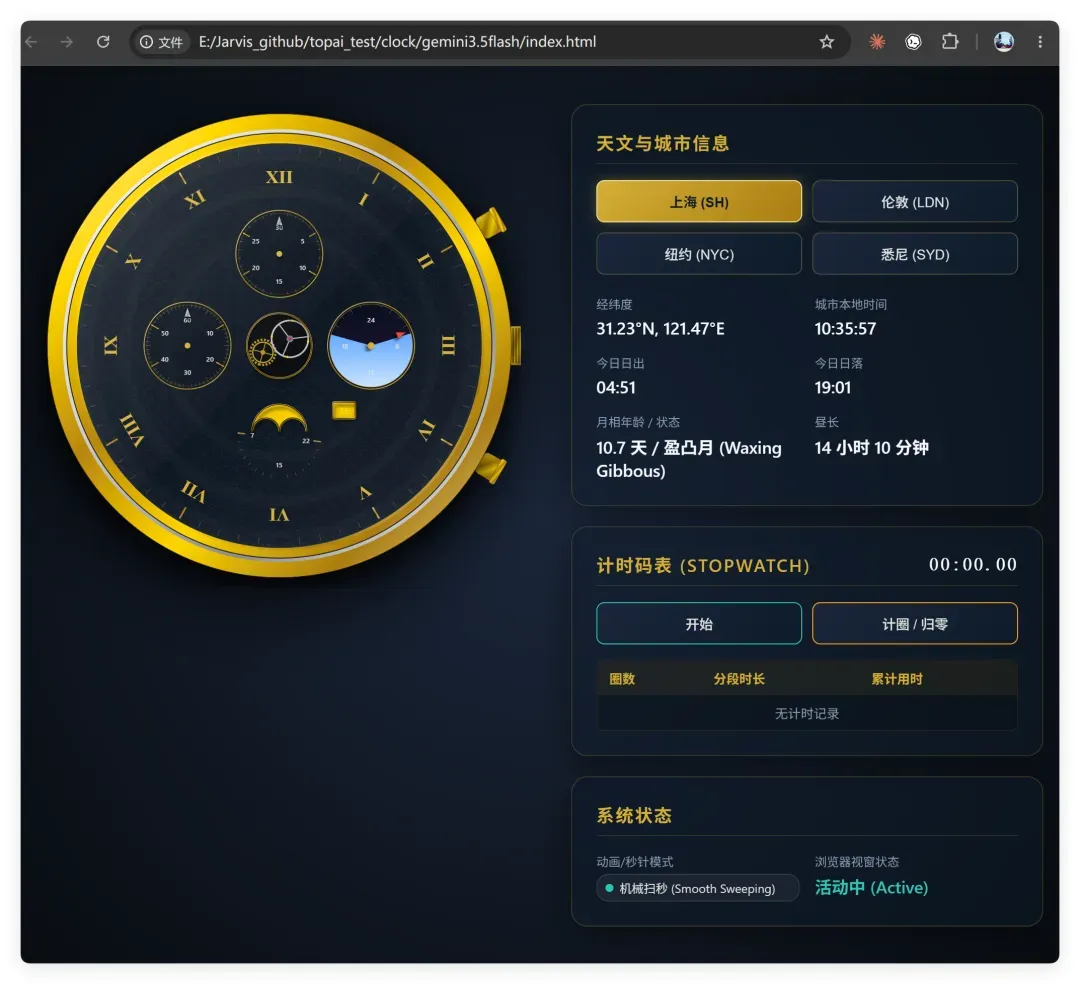Reload the page with refresh icon
The width and height of the screenshot is (1080, 984).
click(x=103, y=42)
